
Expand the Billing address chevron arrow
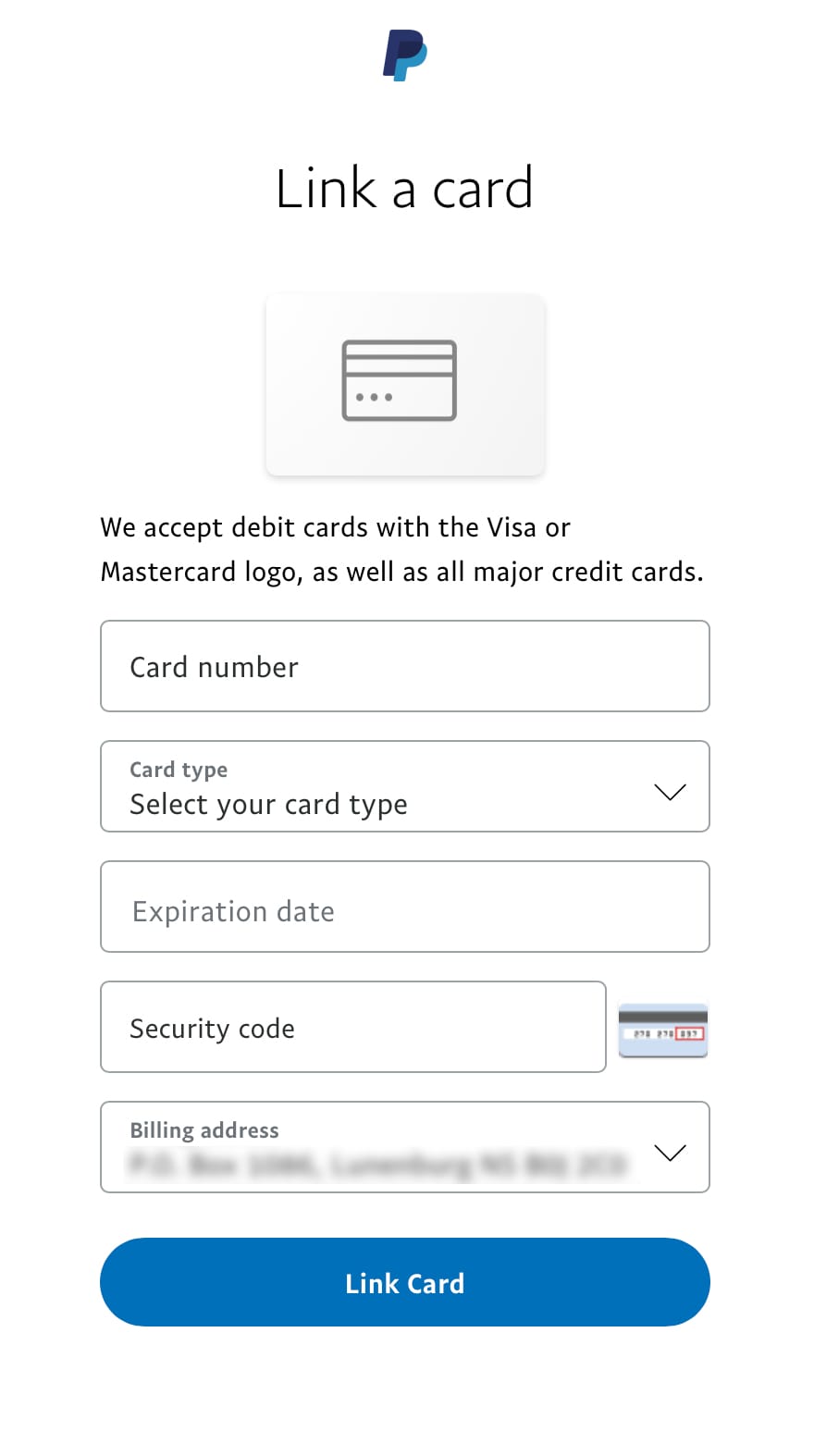click(670, 1152)
